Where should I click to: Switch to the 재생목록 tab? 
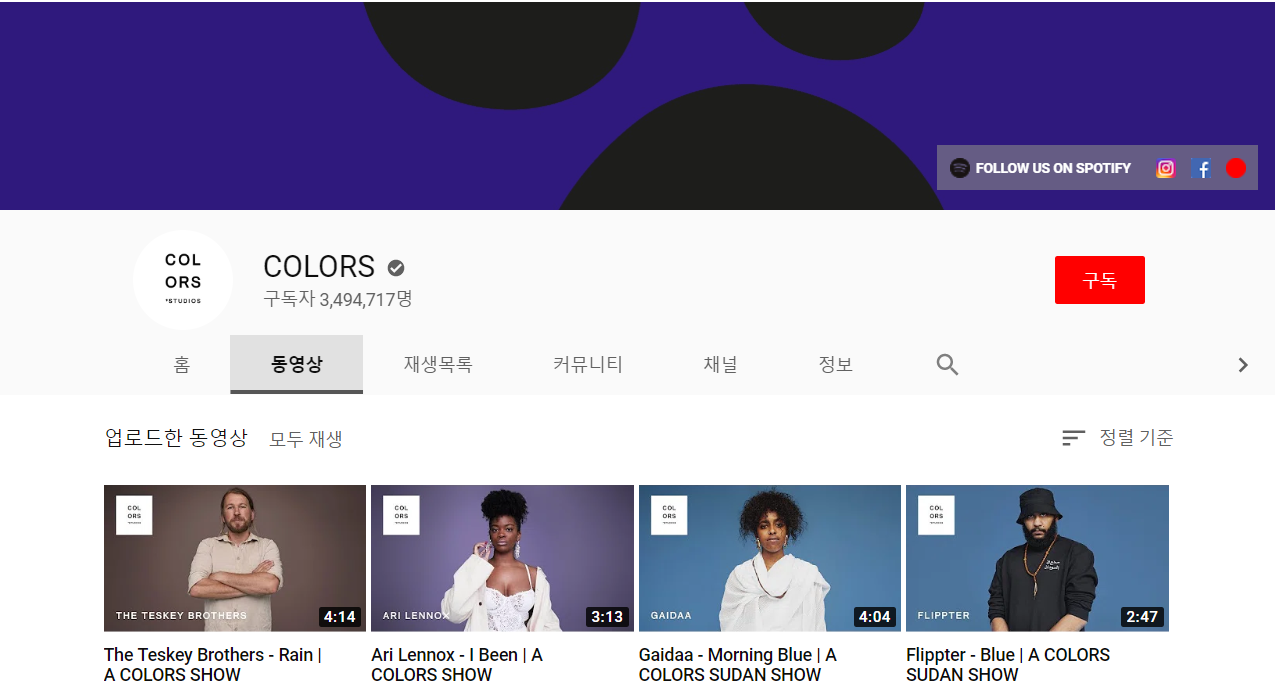tap(438, 365)
